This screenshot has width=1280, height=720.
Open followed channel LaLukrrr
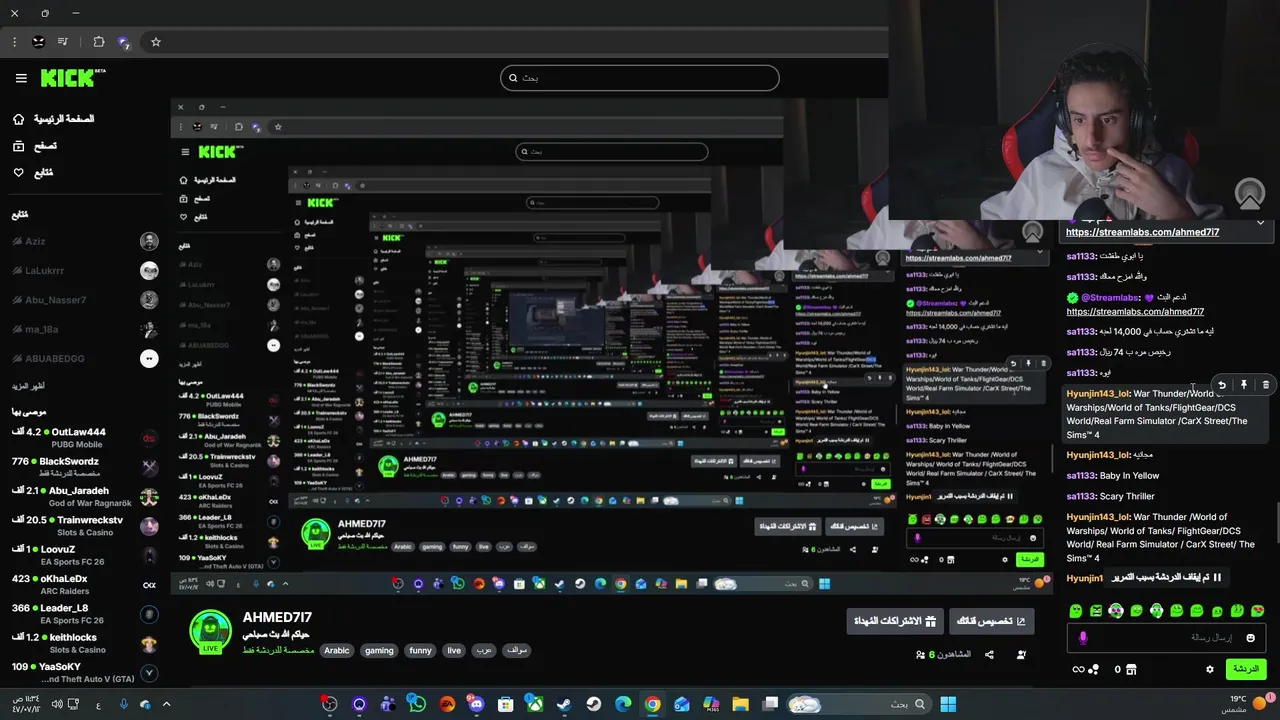tap(85, 270)
